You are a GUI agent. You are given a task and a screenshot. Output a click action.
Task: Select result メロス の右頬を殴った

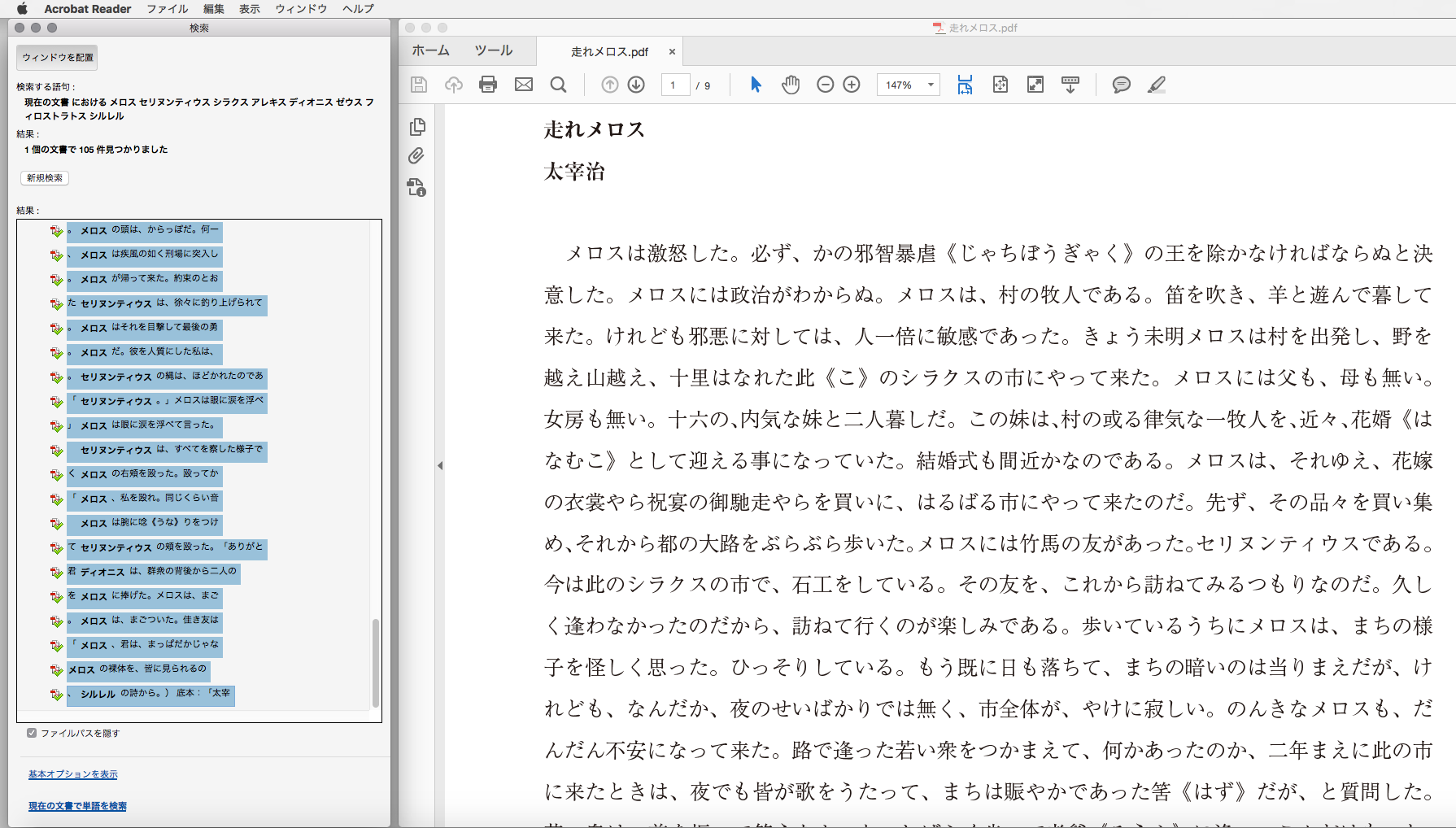144,475
